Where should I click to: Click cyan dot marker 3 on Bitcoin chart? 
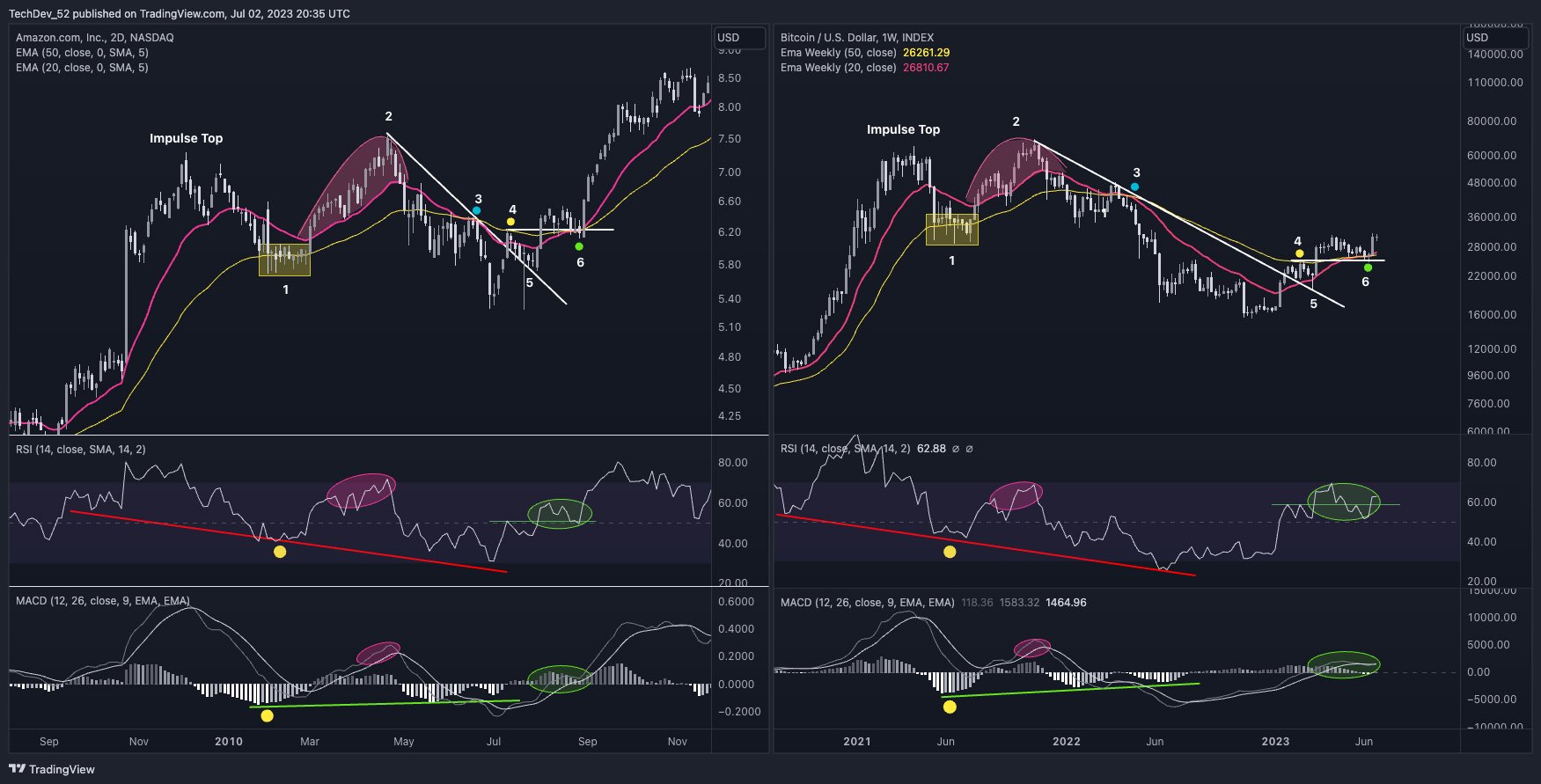pyautogui.click(x=1134, y=187)
